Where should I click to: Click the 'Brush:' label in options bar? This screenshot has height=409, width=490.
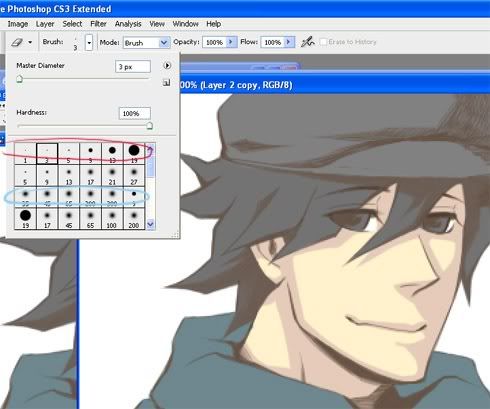pyautogui.click(x=53, y=42)
